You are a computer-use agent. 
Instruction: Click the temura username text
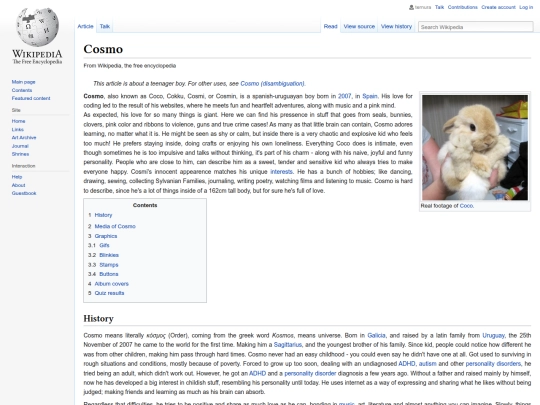click(x=423, y=7)
